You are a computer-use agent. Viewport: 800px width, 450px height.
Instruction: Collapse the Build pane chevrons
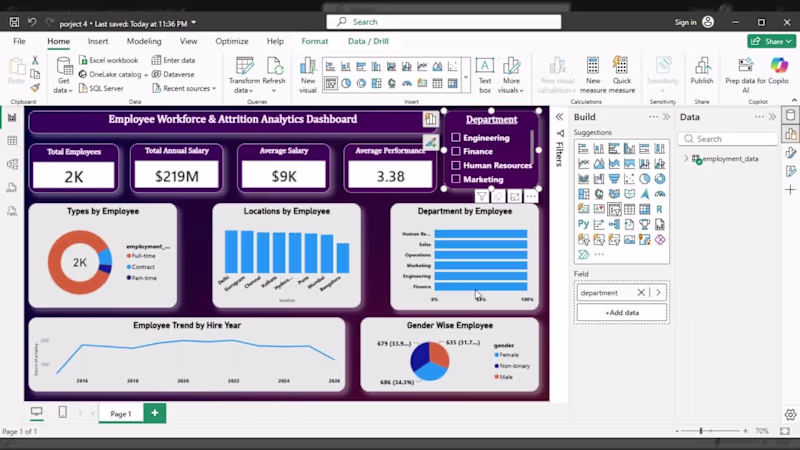pyautogui.click(x=666, y=117)
